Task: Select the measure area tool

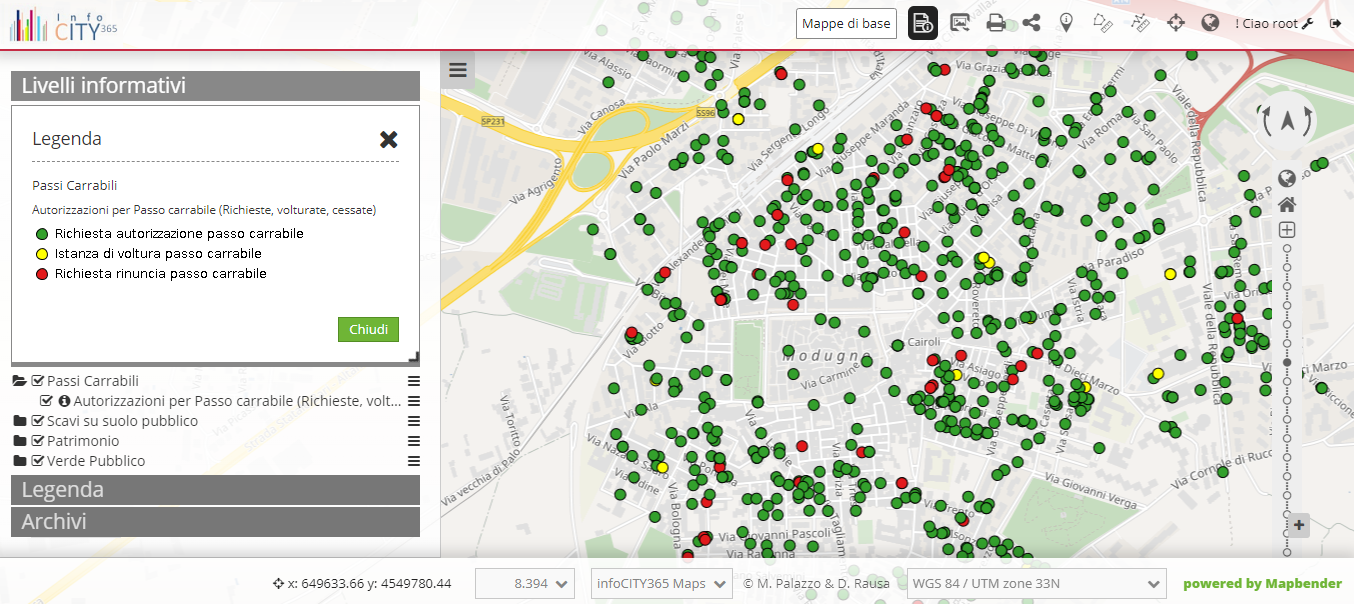Action: (1103, 23)
